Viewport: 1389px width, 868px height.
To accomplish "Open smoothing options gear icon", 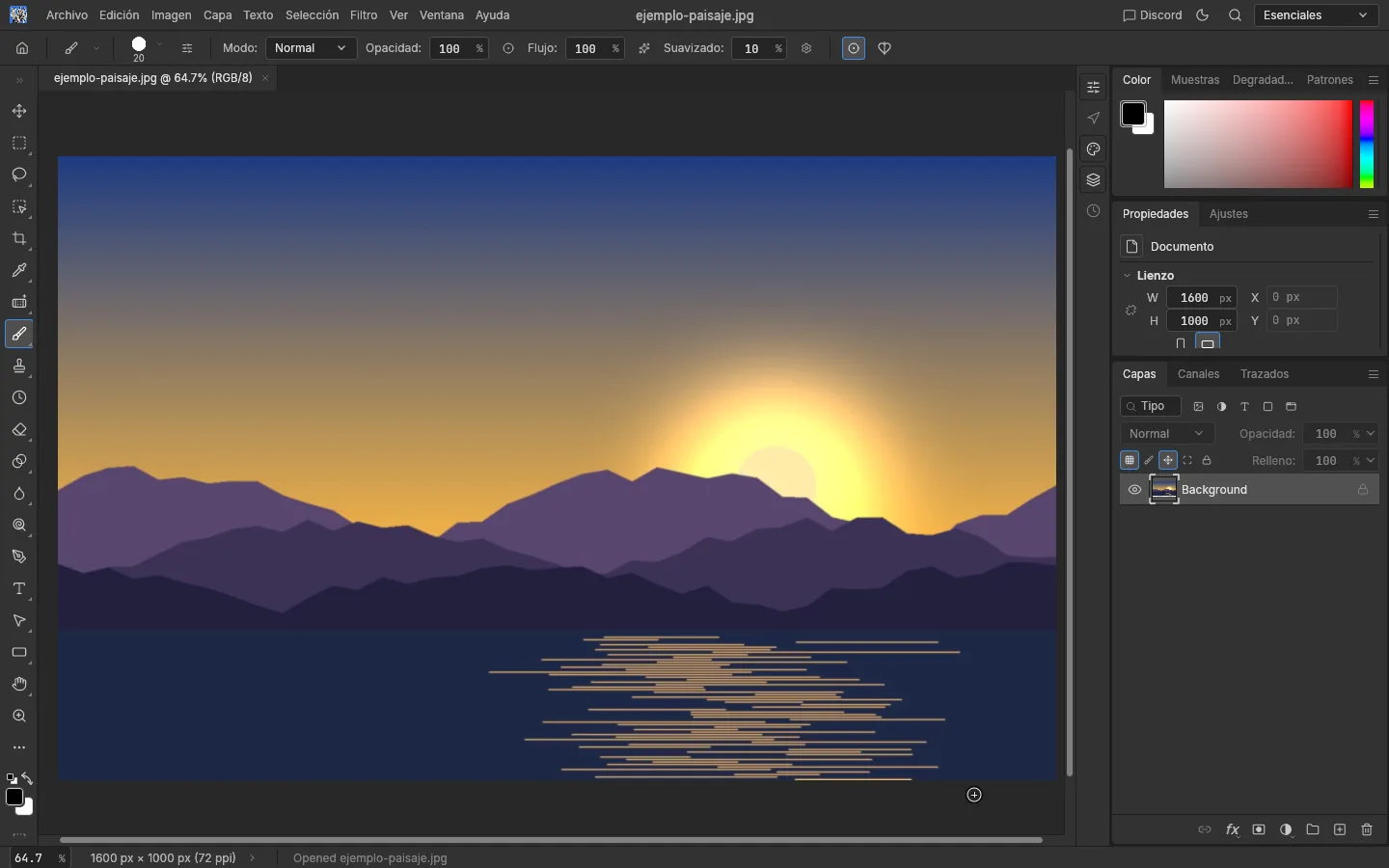I will [806, 48].
